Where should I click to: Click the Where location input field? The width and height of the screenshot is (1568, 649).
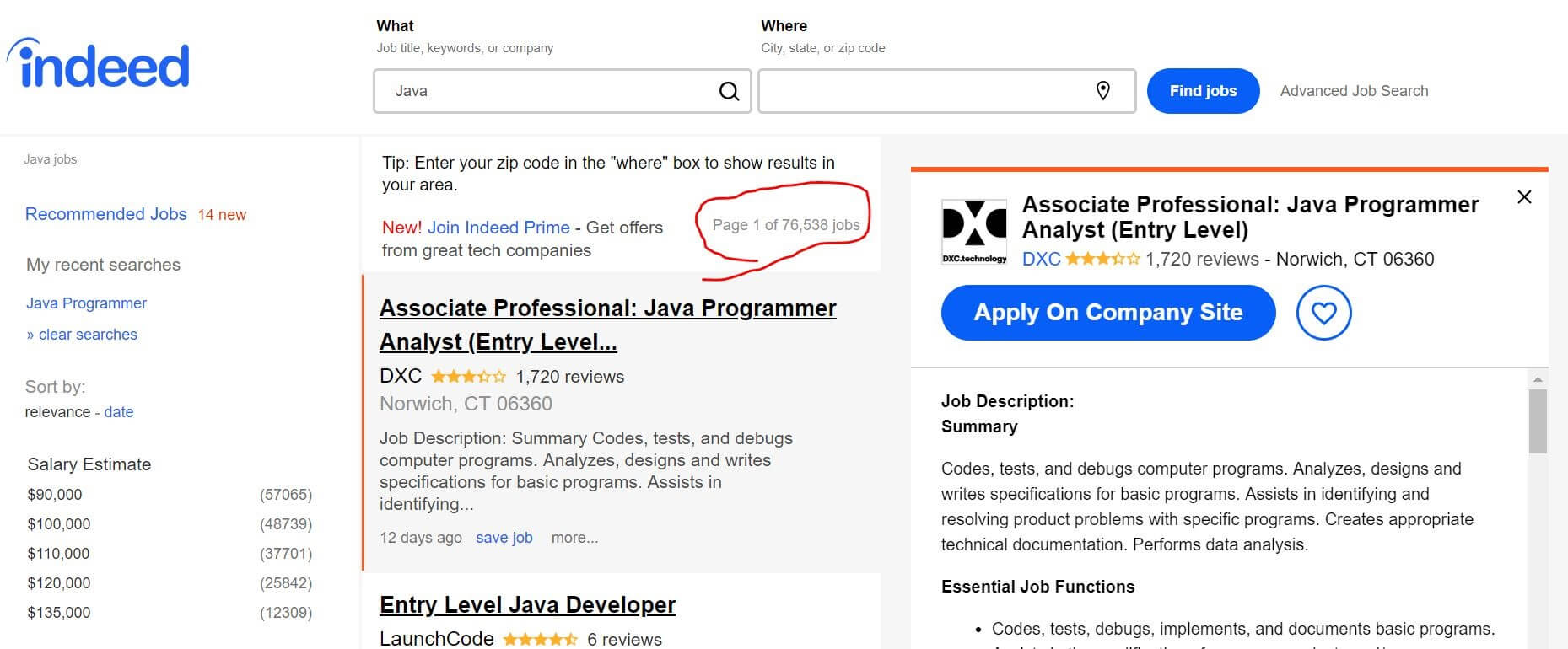pos(924,91)
